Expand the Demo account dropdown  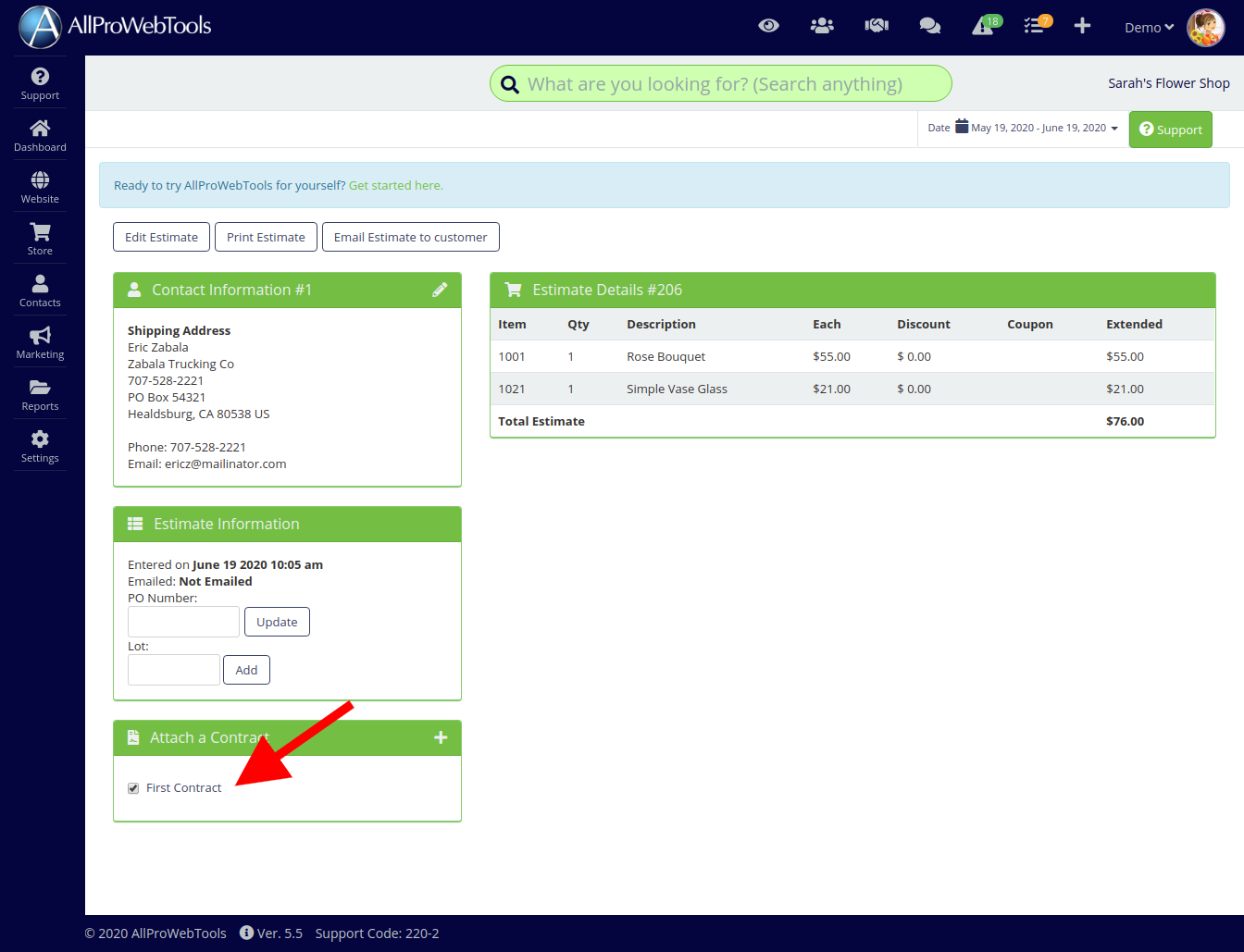click(x=1149, y=28)
